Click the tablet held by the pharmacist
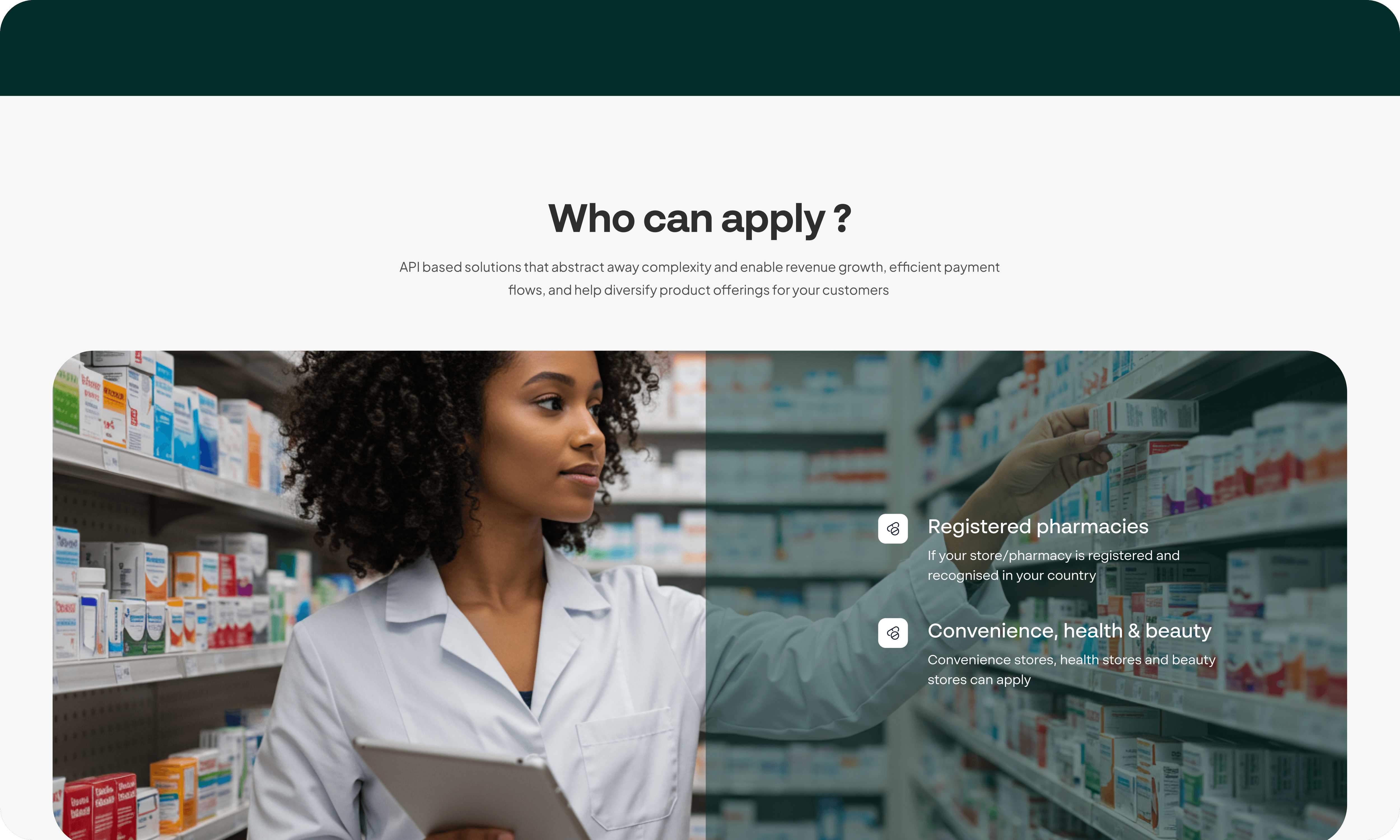The height and width of the screenshot is (840, 1400). [x=470, y=792]
